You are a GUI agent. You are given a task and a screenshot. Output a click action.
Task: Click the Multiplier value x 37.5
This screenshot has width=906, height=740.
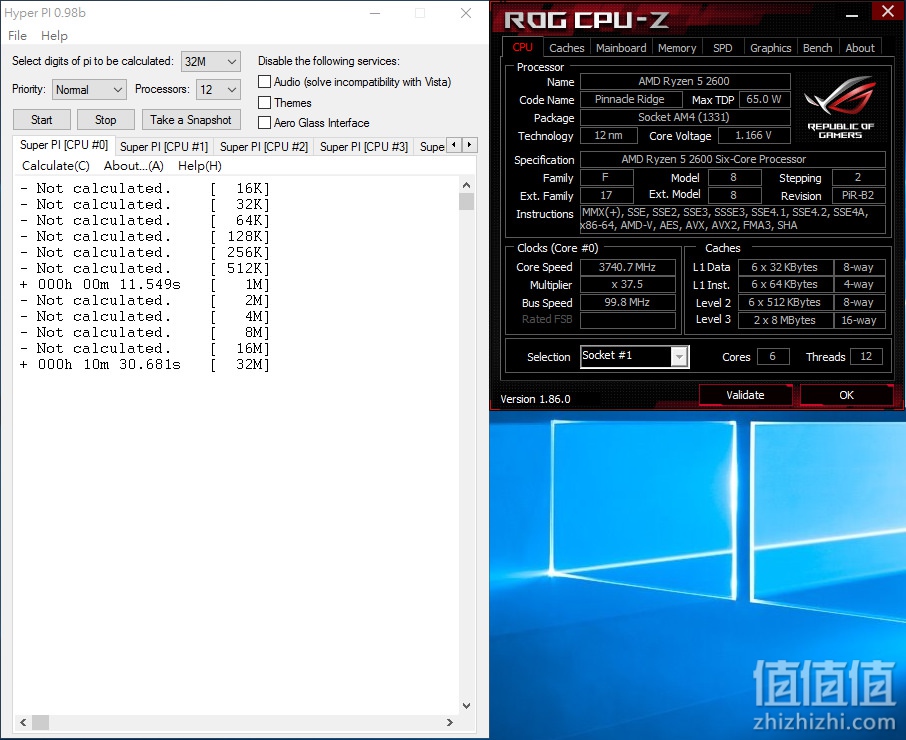point(627,285)
